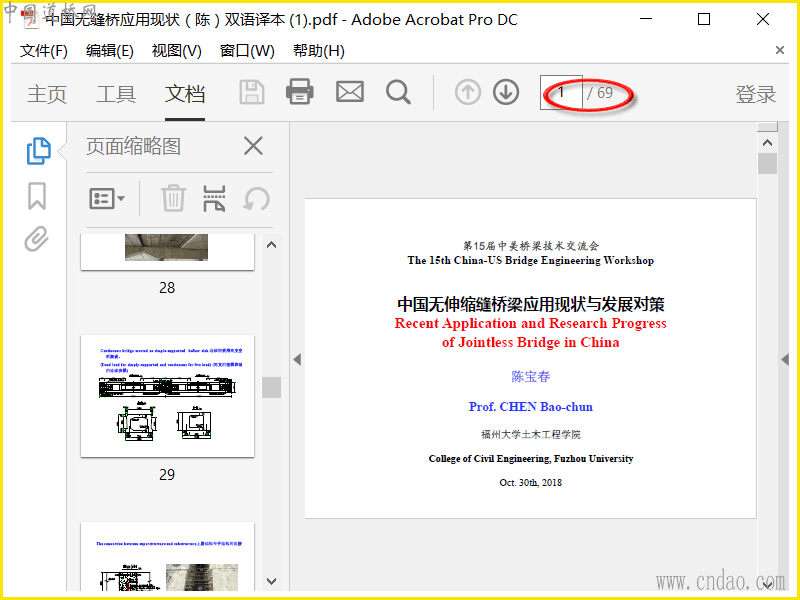Click the 页面缩略图 panel title
The height and width of the screenshot is (600, 800).
click(133, 146)
